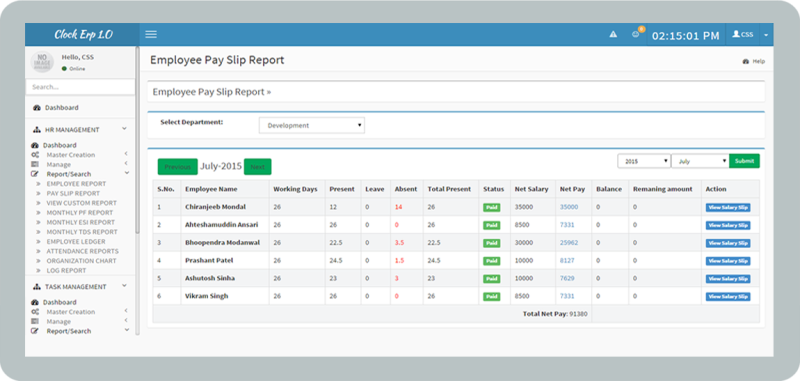Open VIEW CUSTOM REPORT in sidebar
The height and width of the screenshot is (381, 800).
82,203
